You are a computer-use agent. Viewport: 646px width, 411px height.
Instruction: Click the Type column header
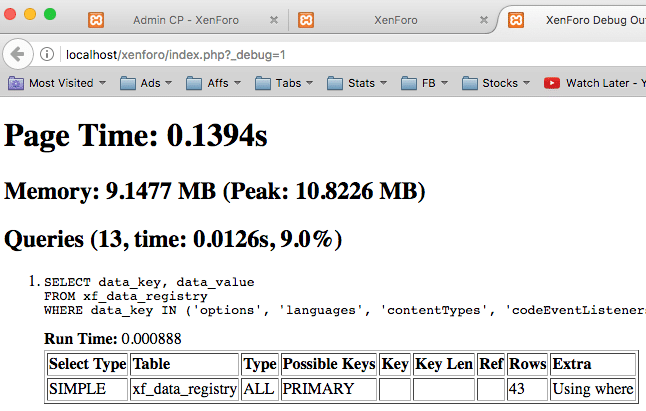click(260, 364)
